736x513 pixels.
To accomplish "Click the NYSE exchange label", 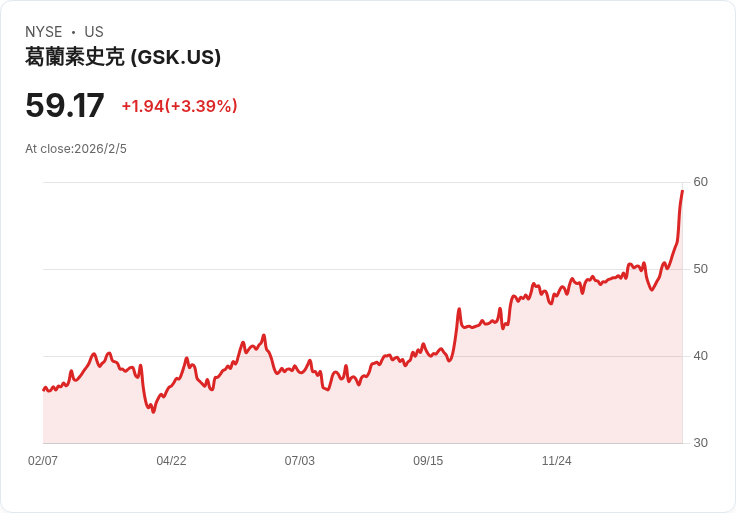I will pyautogui.click(x=44, y=32).
